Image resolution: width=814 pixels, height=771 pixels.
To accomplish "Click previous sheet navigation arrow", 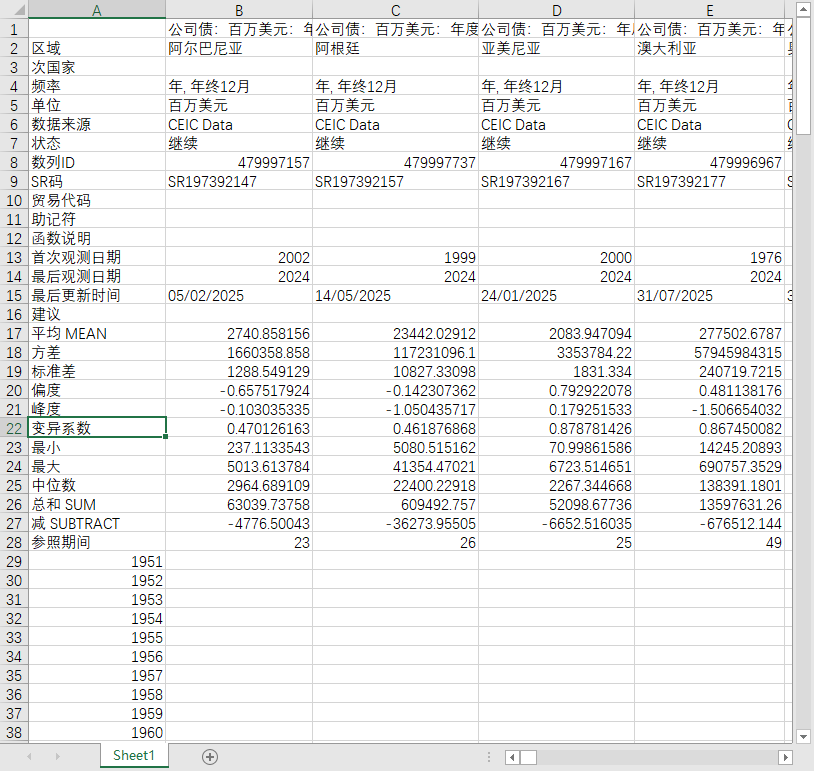I will tap(30, 756).
